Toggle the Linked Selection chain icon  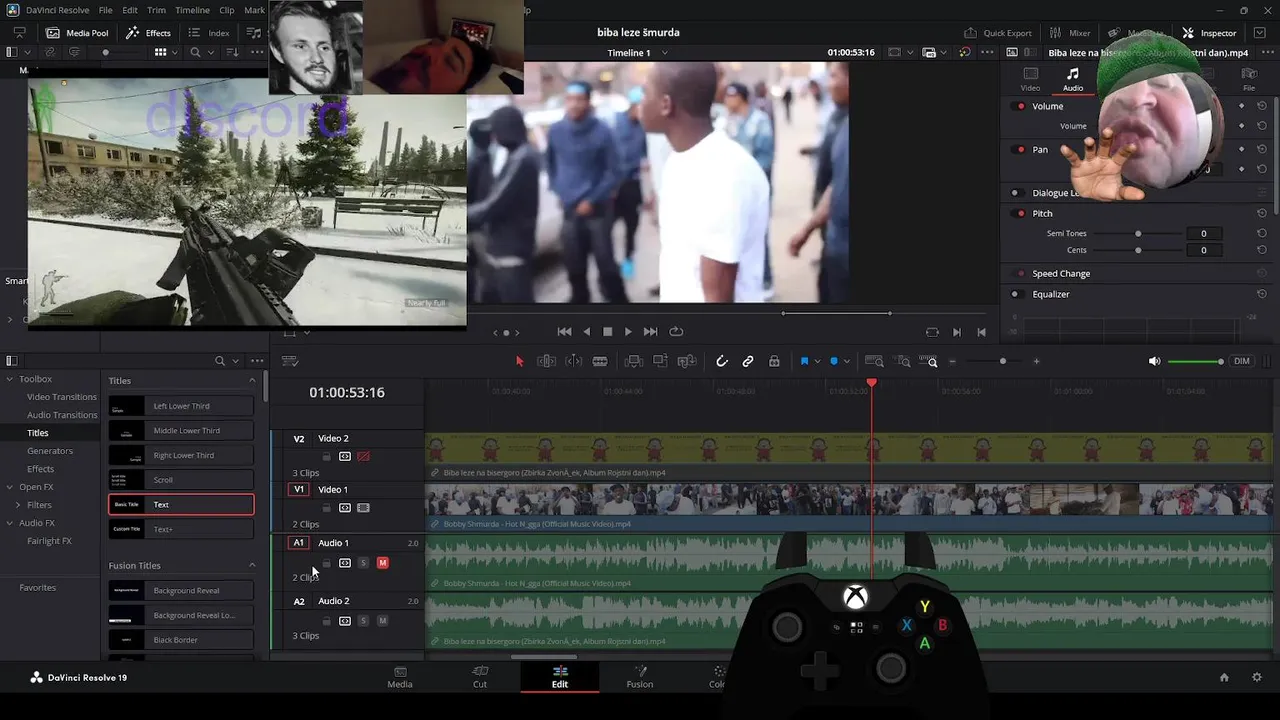(748, 361)
